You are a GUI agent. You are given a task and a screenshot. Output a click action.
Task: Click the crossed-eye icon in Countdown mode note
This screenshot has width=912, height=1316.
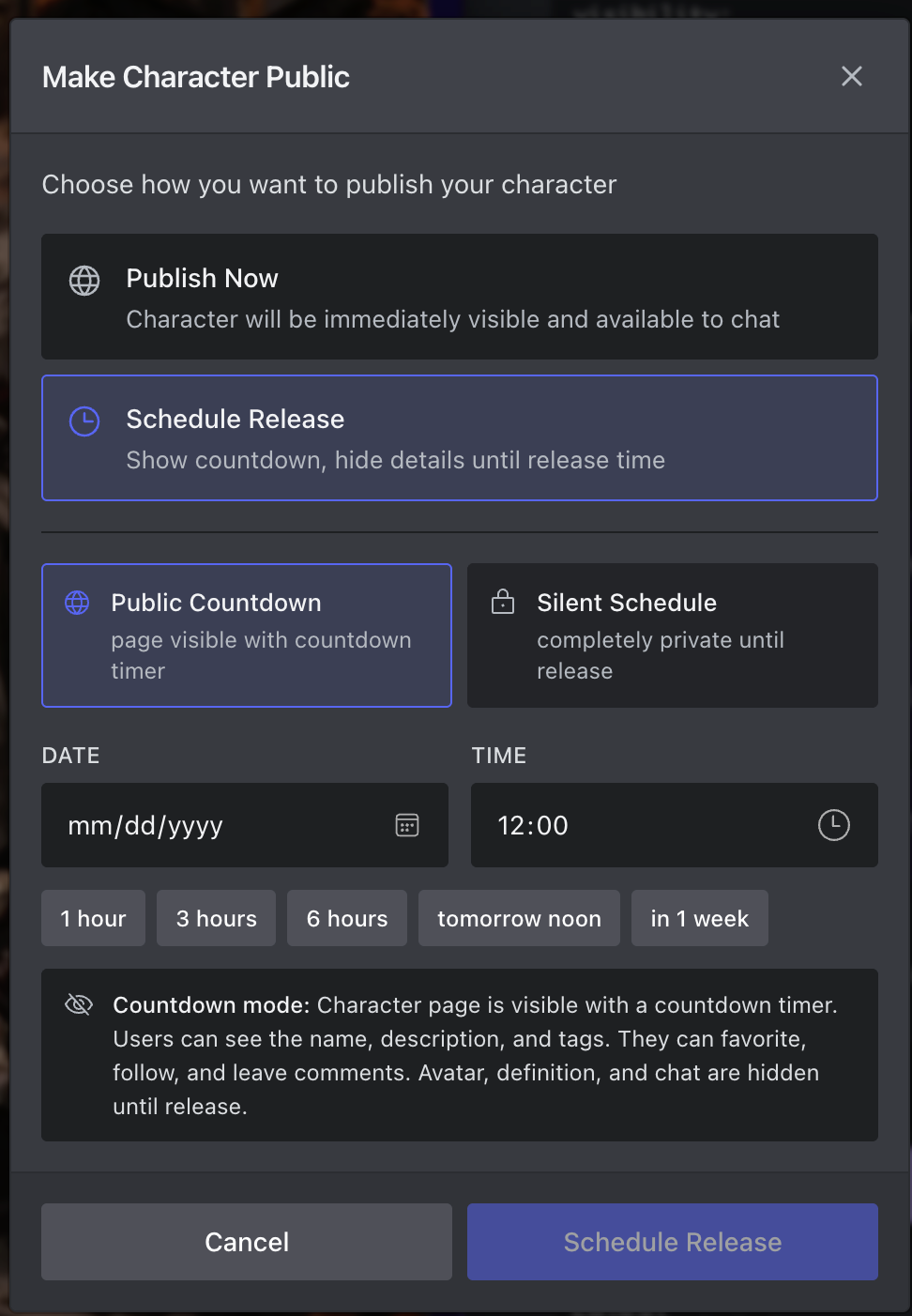click(x=79, y=1004)
